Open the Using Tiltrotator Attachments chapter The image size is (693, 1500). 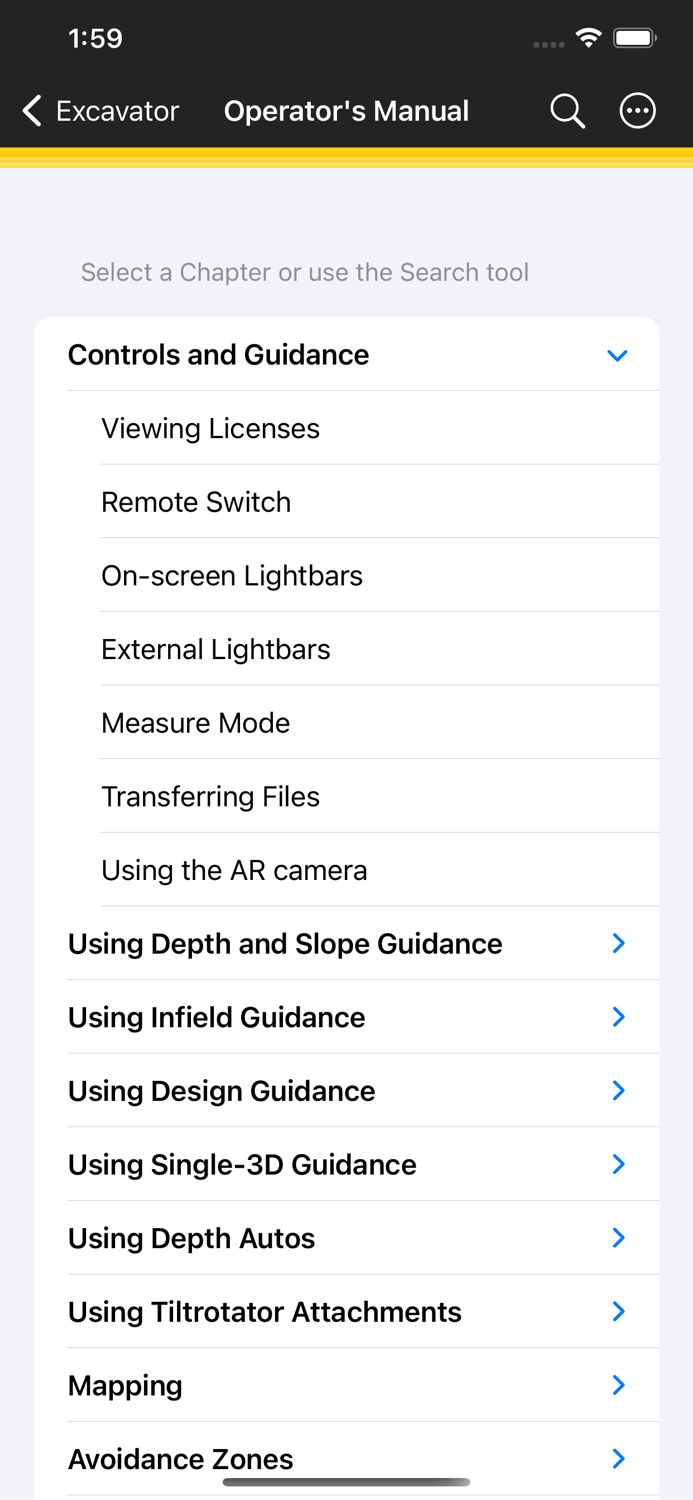pyautogui.click(x=346, y=1311)
